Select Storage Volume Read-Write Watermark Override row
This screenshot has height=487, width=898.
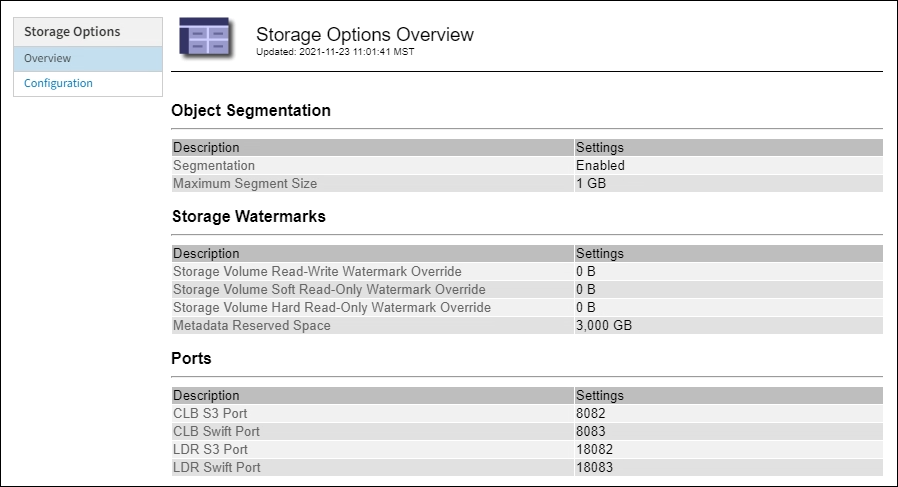[317, 272]
